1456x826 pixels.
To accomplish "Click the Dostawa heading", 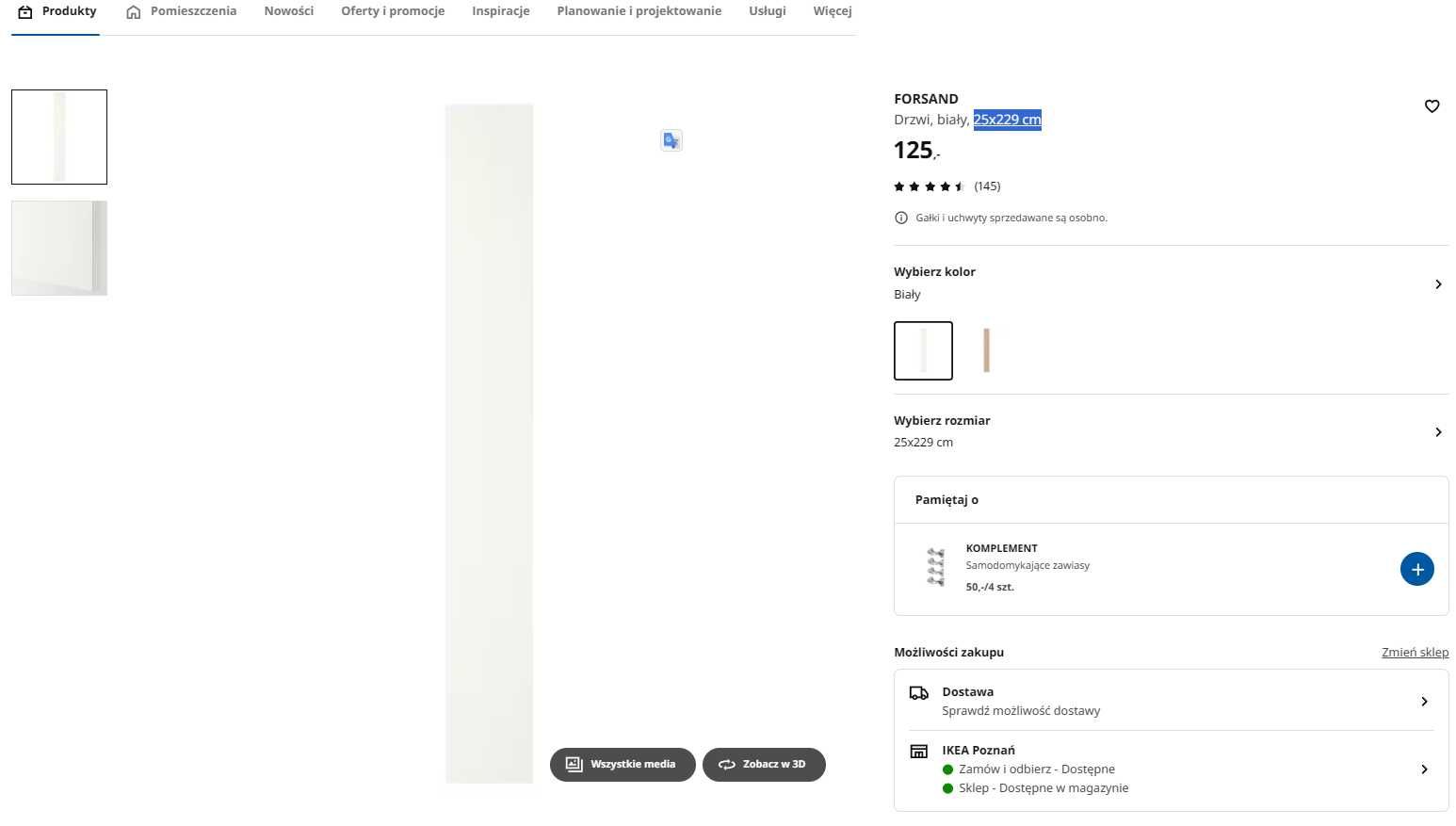I will [x=967, y=692].
